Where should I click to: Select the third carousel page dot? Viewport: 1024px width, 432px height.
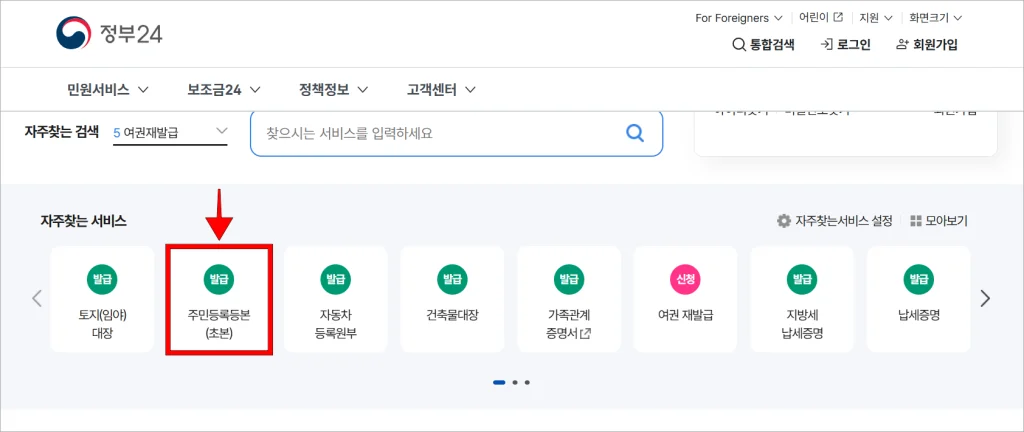click(x=527, y=382)
